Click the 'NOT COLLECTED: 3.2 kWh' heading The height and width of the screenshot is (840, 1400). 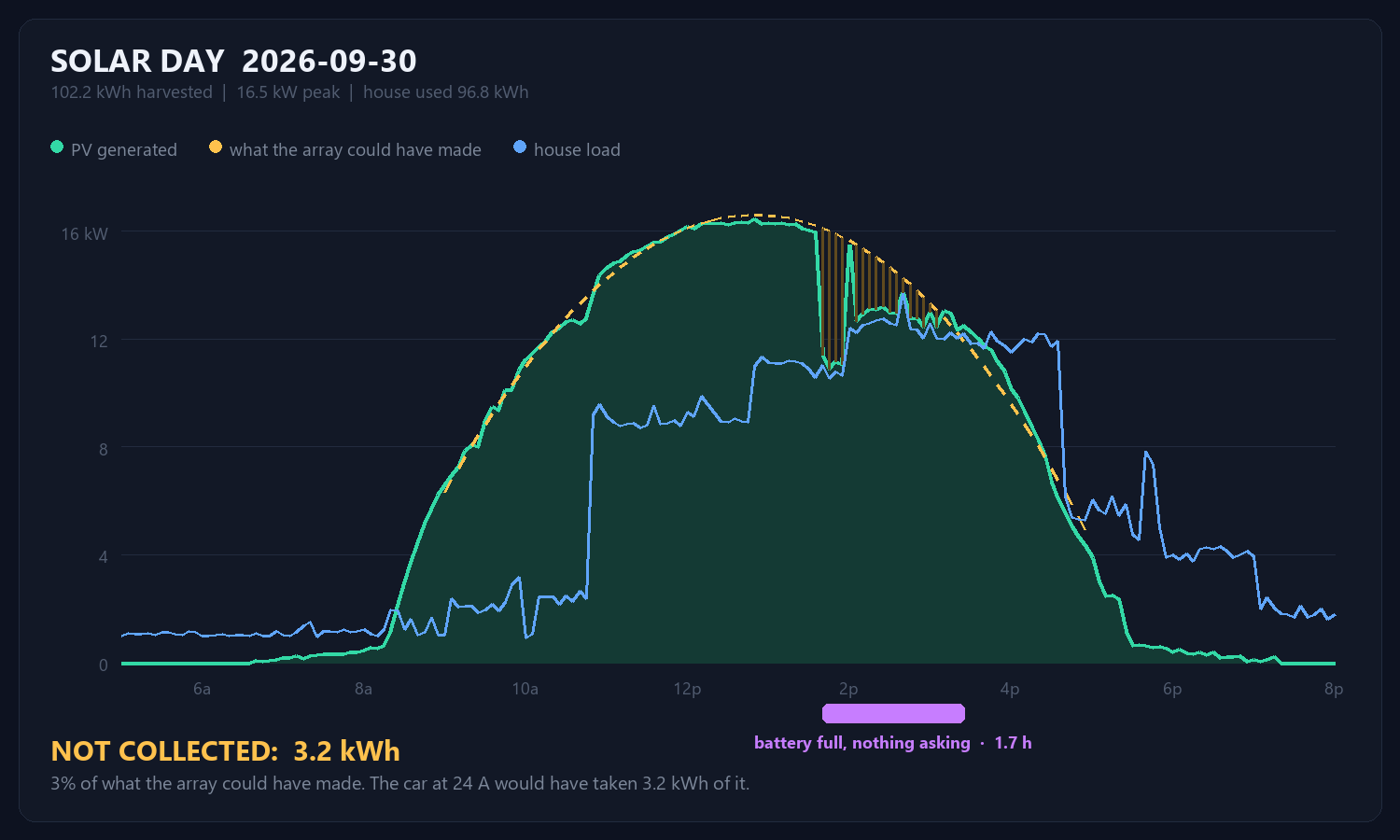pyautogui.click(x=225, y=751)
